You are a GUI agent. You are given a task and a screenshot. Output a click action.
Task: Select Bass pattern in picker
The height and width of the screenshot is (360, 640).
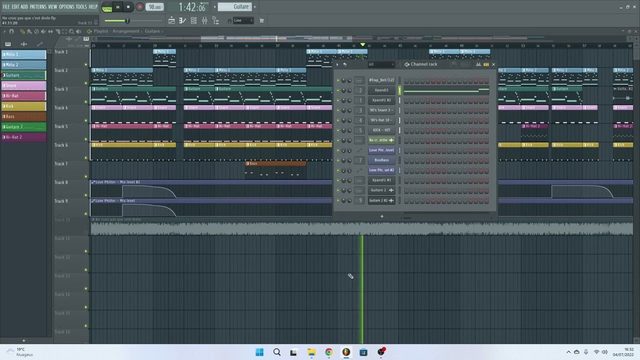(24, 116)
